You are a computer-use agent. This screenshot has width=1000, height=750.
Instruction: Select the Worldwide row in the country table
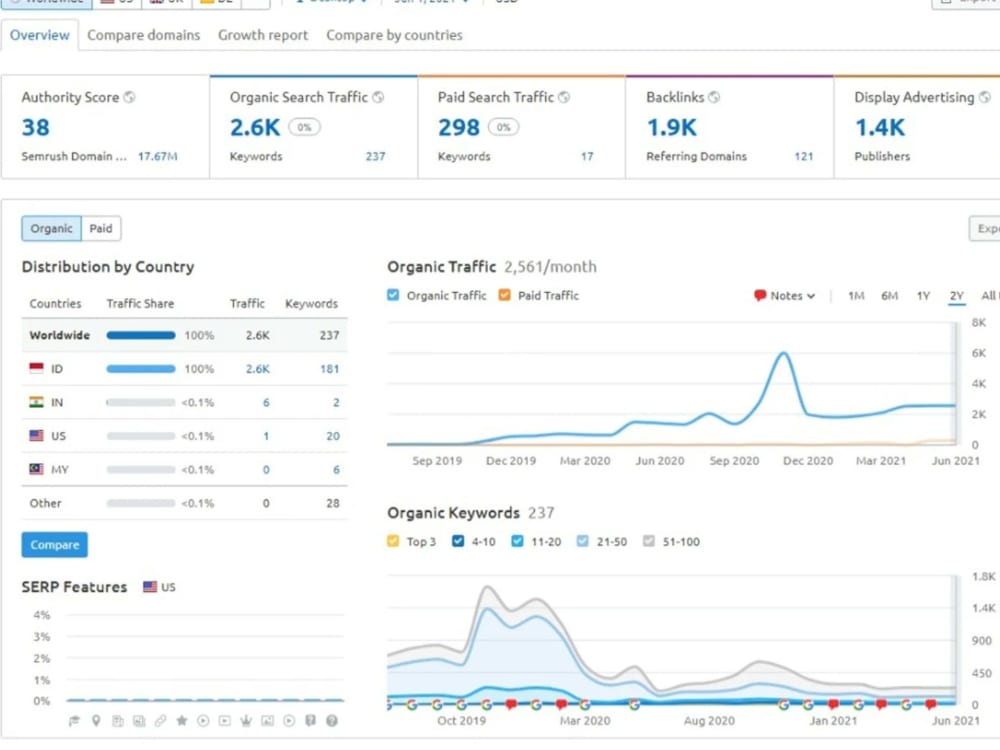184,335
